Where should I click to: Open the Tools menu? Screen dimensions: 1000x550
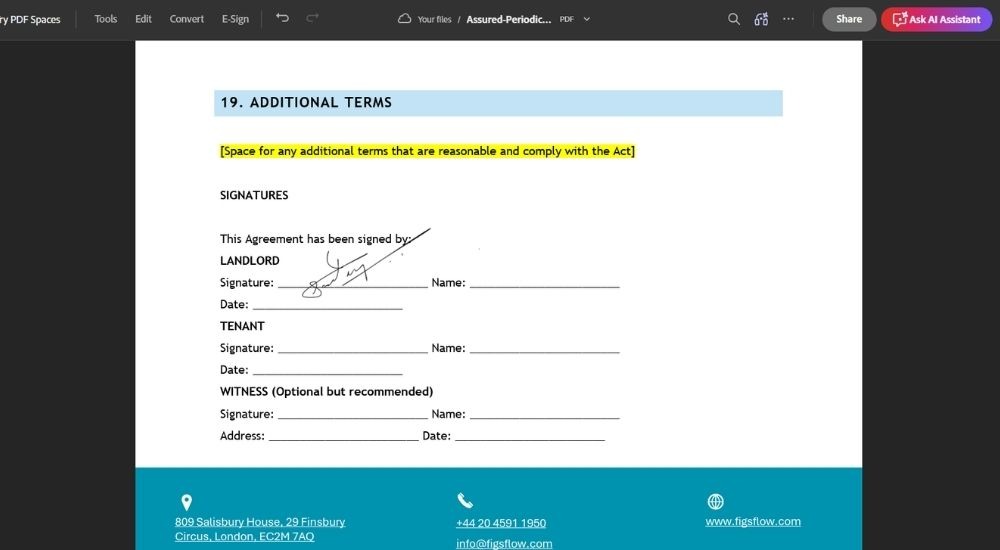105,19
